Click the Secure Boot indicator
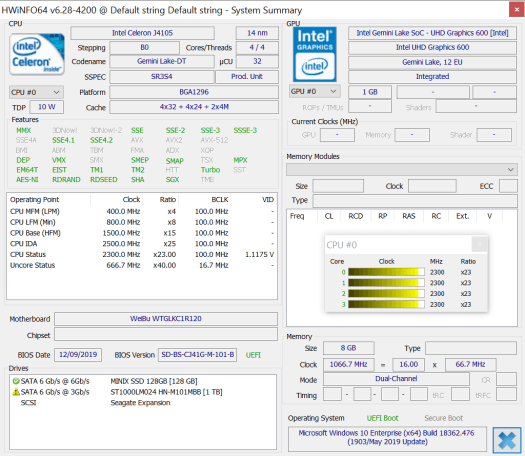Viewport: 525px width, 456px height. click(x=443, y=418)
